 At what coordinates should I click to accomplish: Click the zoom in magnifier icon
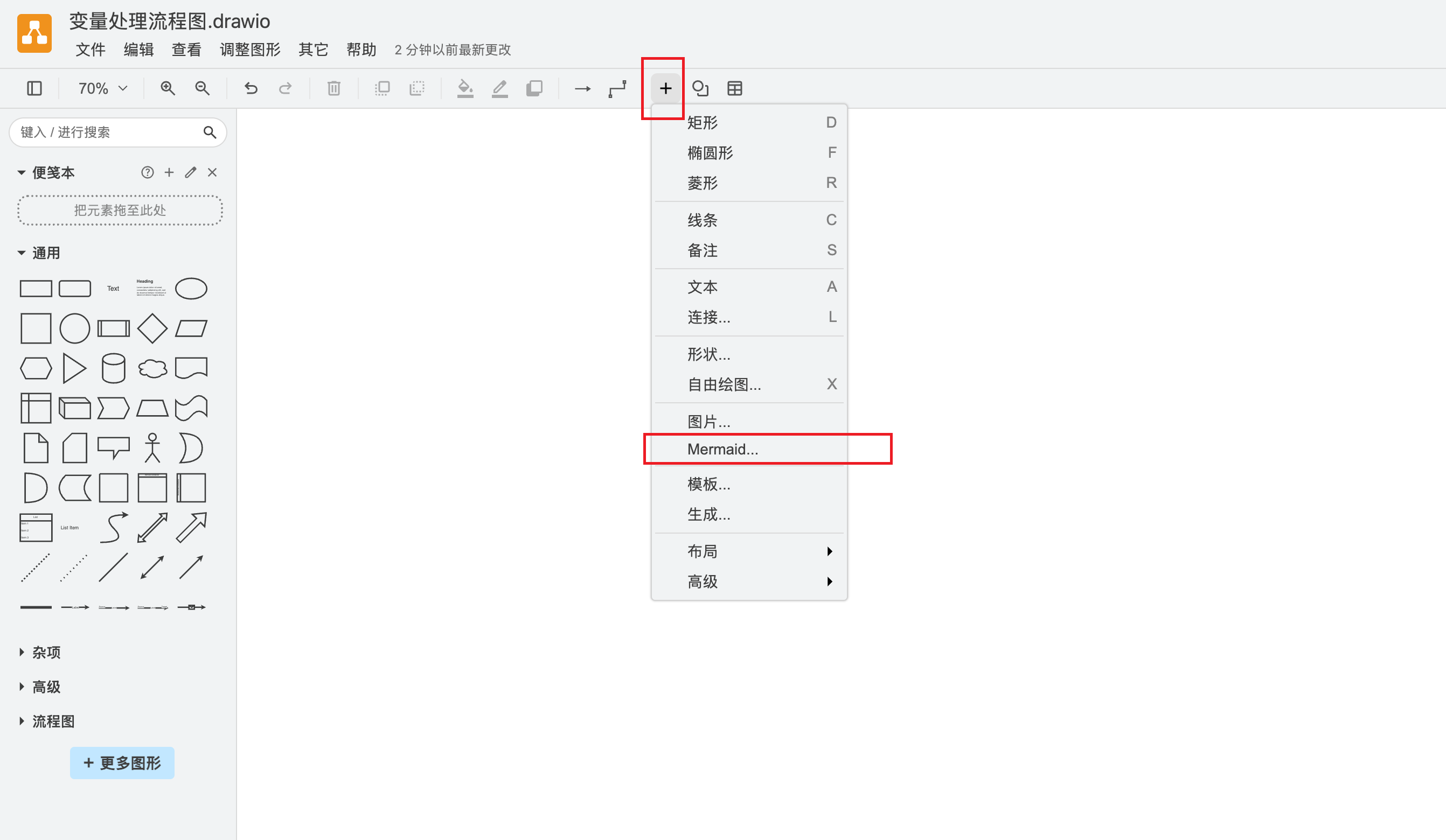168,88
